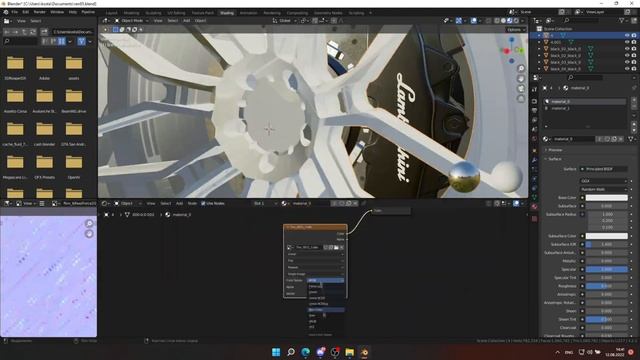
Task: Select Non-Color in the color space list
Action: tap(325, 310)
